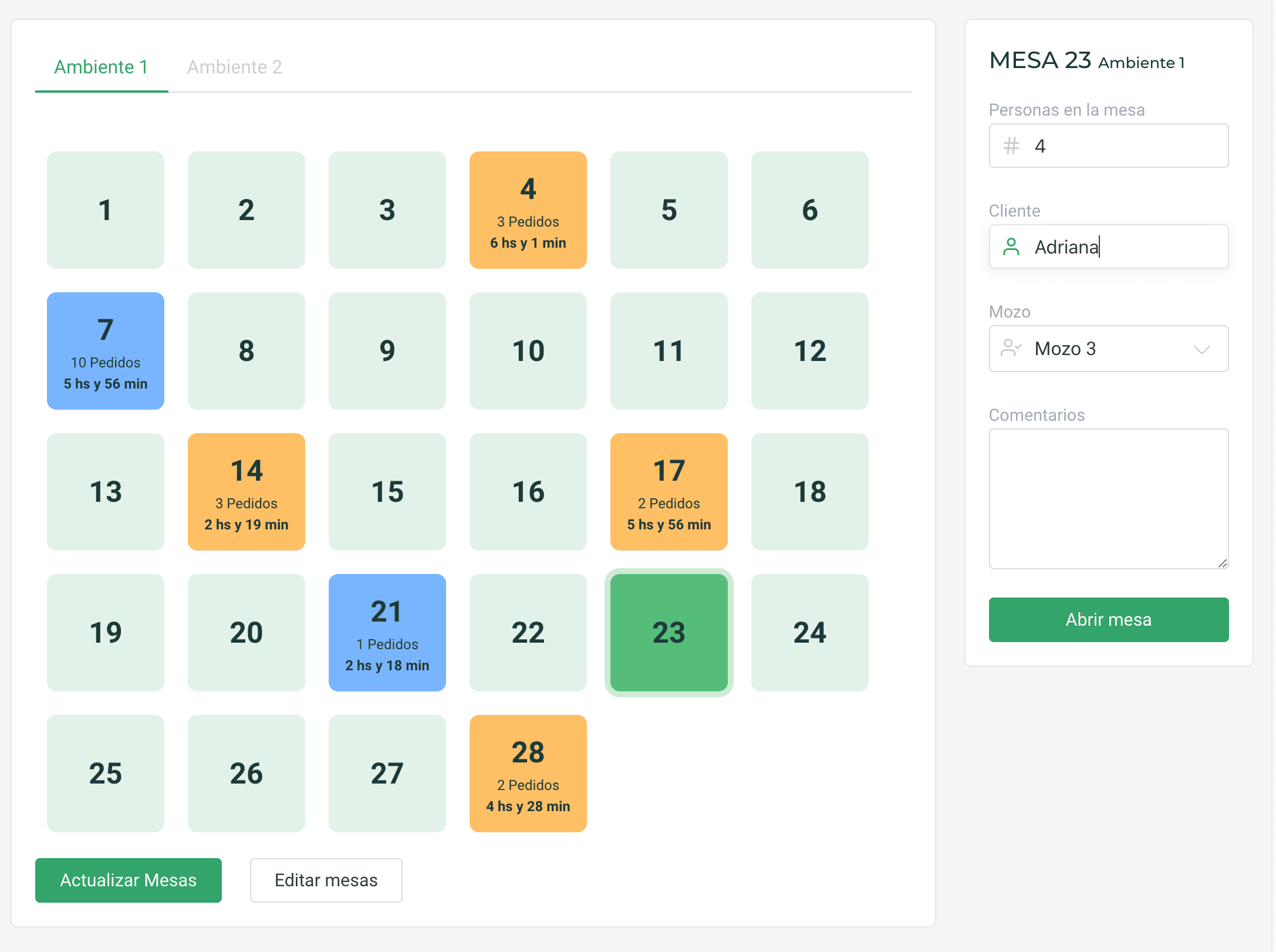Viewport: 1276px width, 952px height.
Task: Click Actualizar Mesas button
Action: [129, 880]
